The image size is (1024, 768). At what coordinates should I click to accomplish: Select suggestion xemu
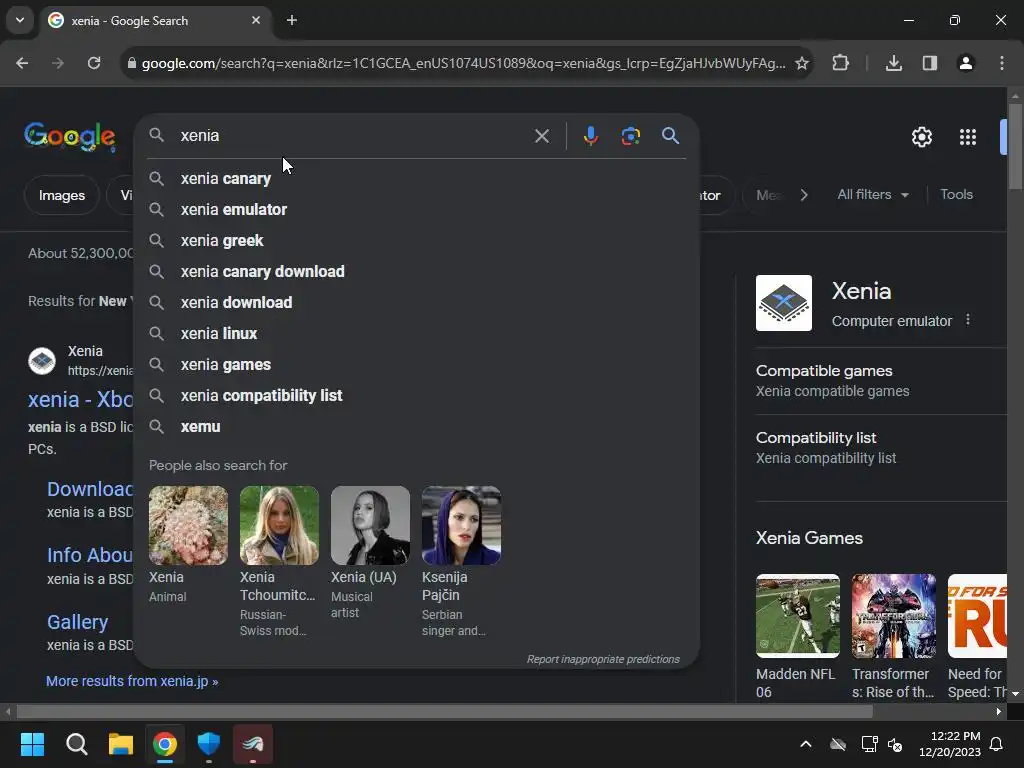click(x=417, y=426)
